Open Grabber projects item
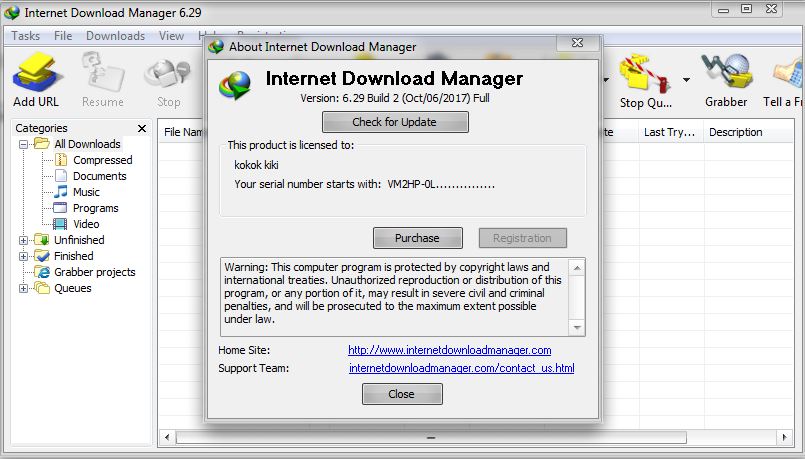 pos(94,272)
